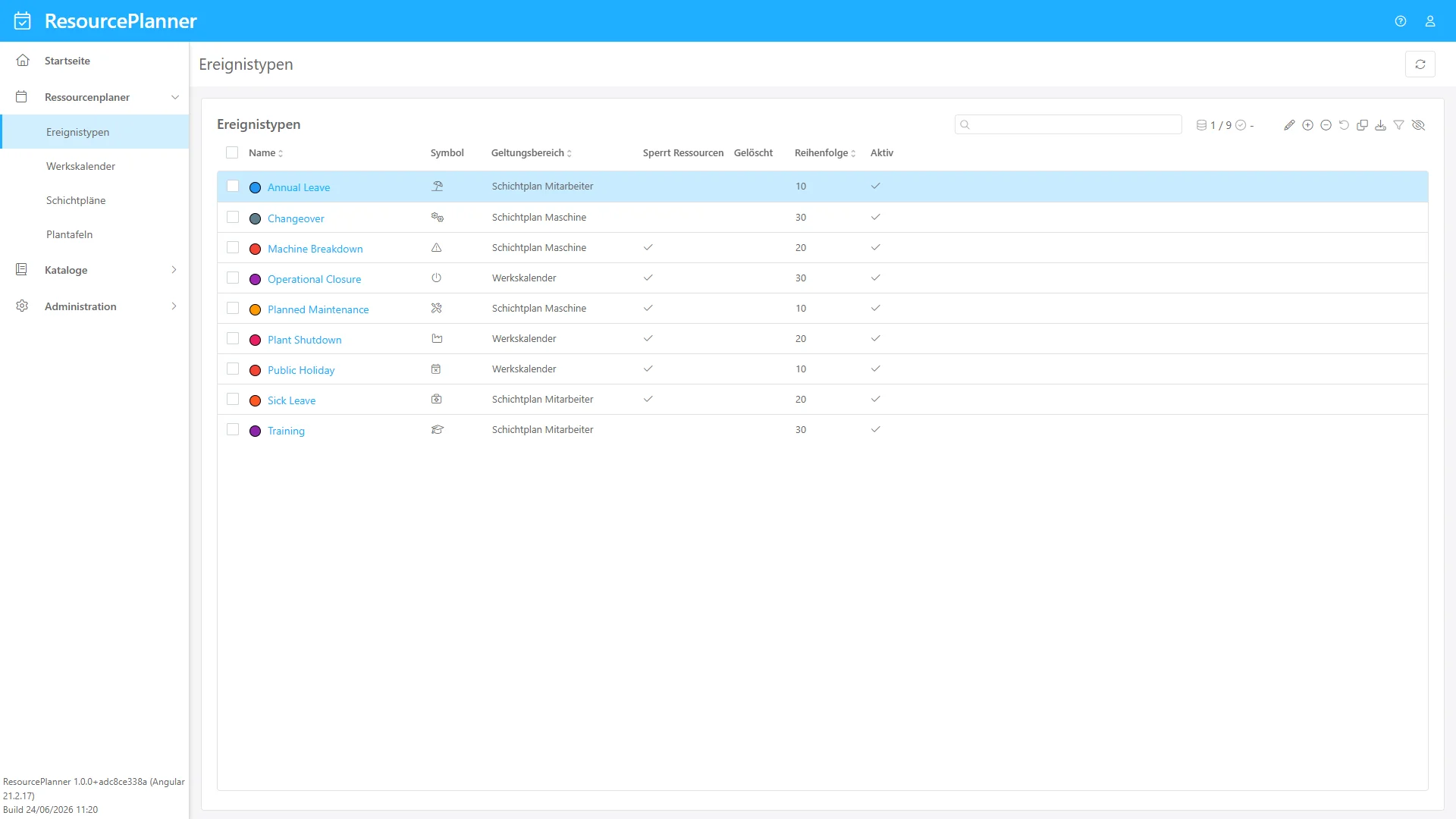Select the Changeover row checkbox
The image size is (1456, 819).
coord(233,218)
